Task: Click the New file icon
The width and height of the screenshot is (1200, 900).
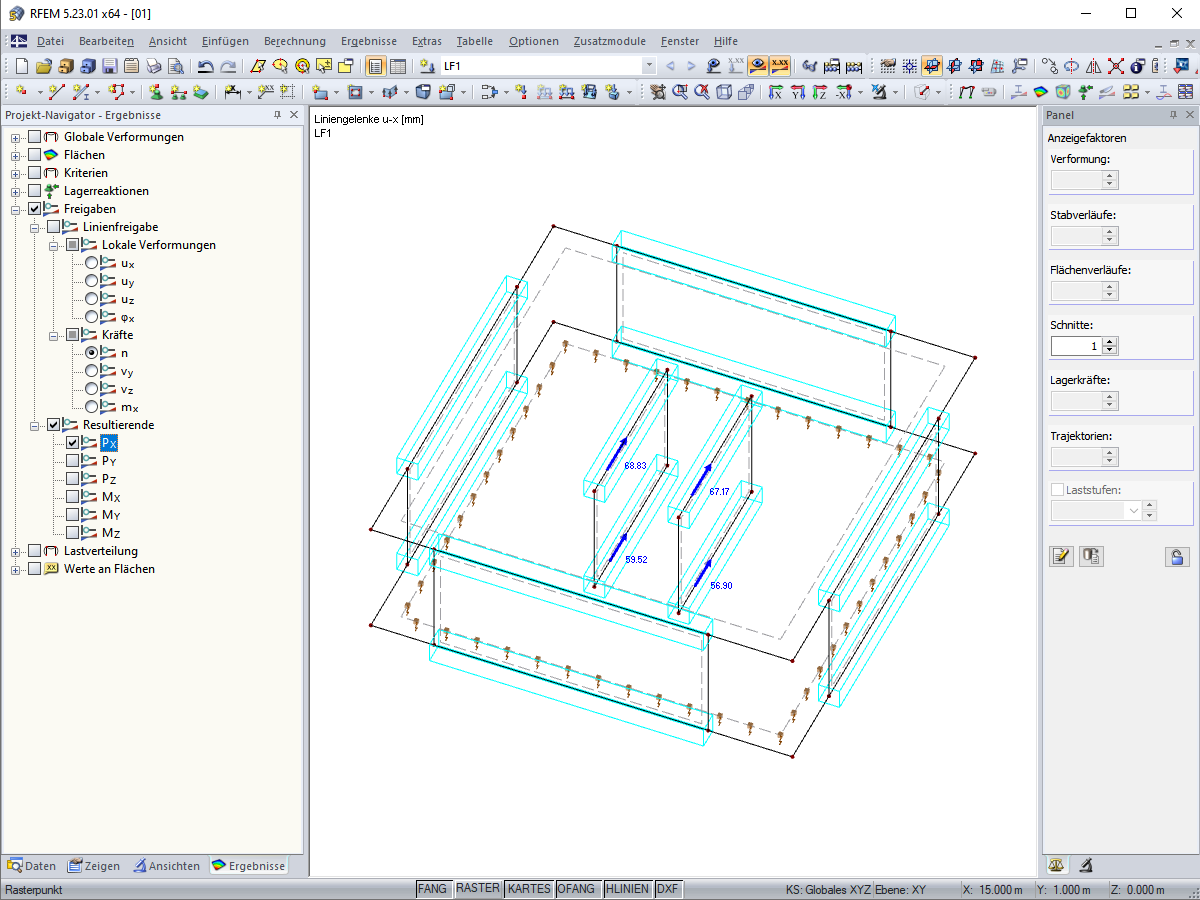Action: coord(21,66)
